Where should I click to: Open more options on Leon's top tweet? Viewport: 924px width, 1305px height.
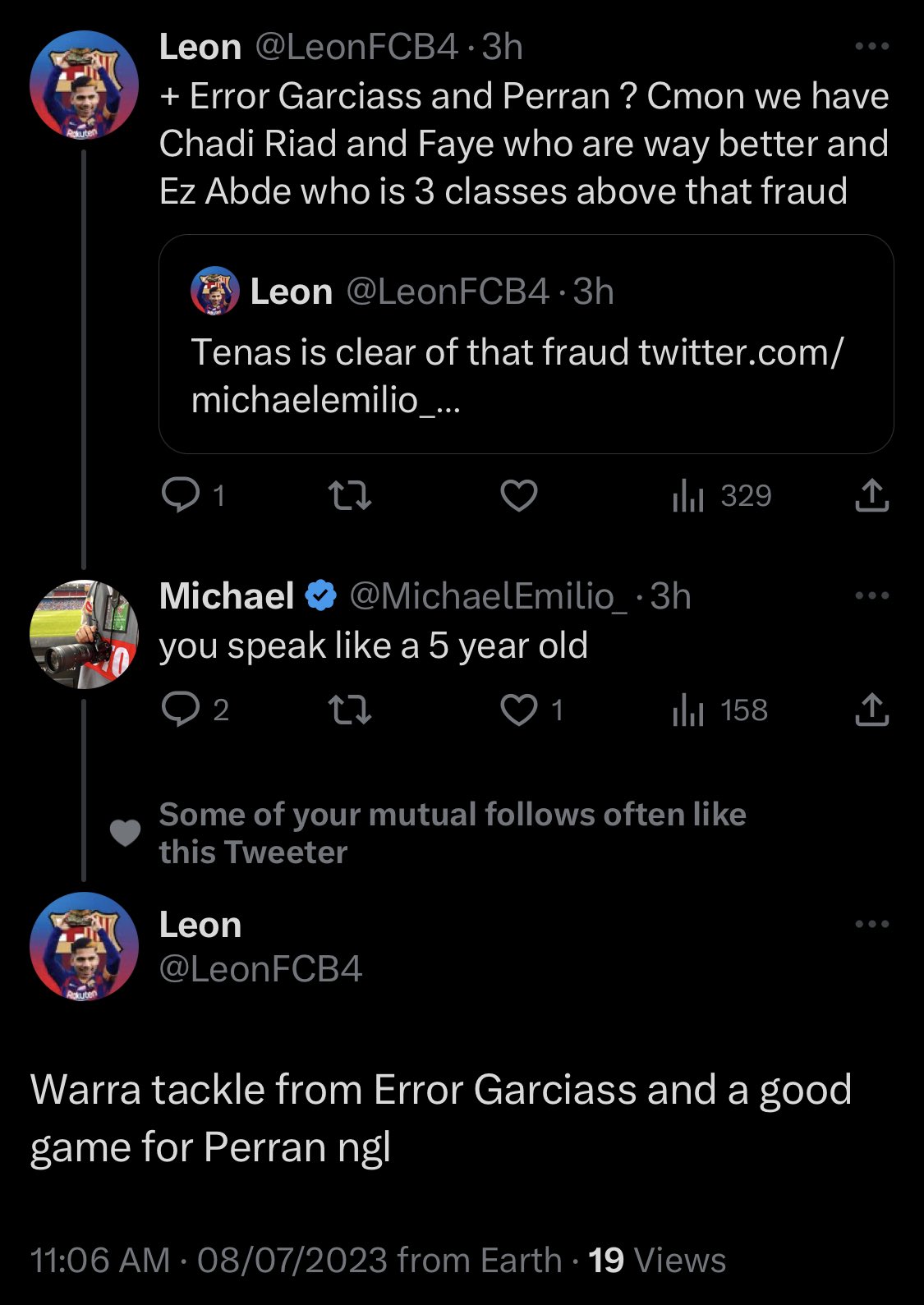pos(871,47)
